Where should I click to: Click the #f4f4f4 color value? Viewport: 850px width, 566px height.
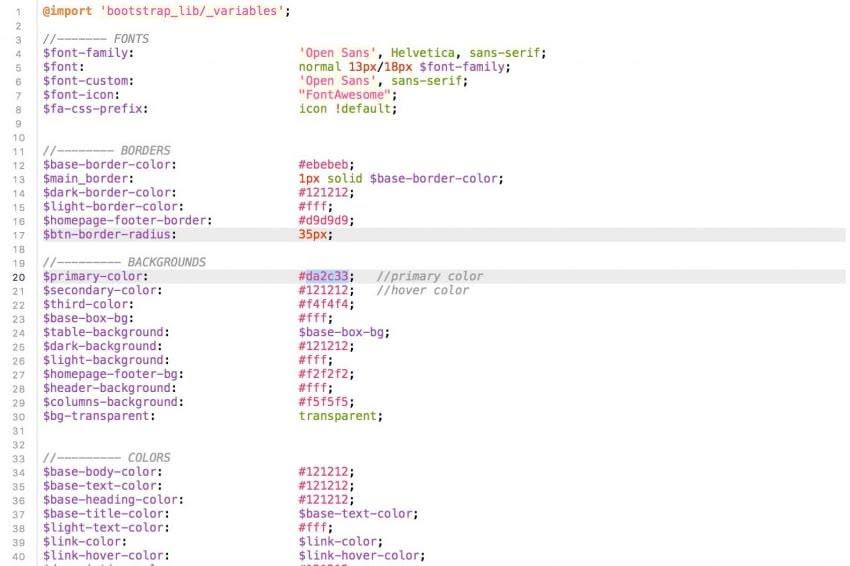[326, 305]
